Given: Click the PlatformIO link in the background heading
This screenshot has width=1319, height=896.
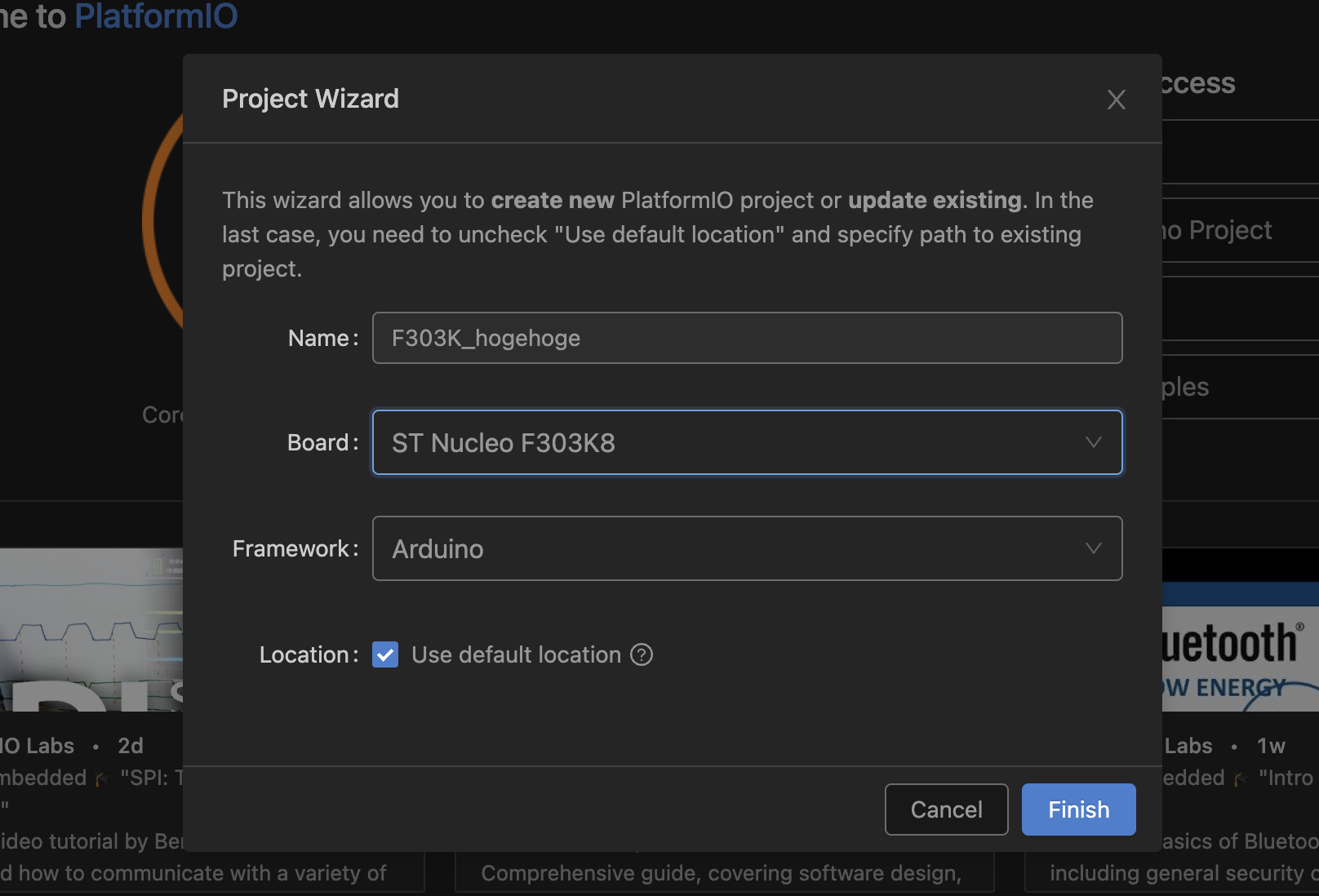Looking at the screenshot, I should click(156, 16).
